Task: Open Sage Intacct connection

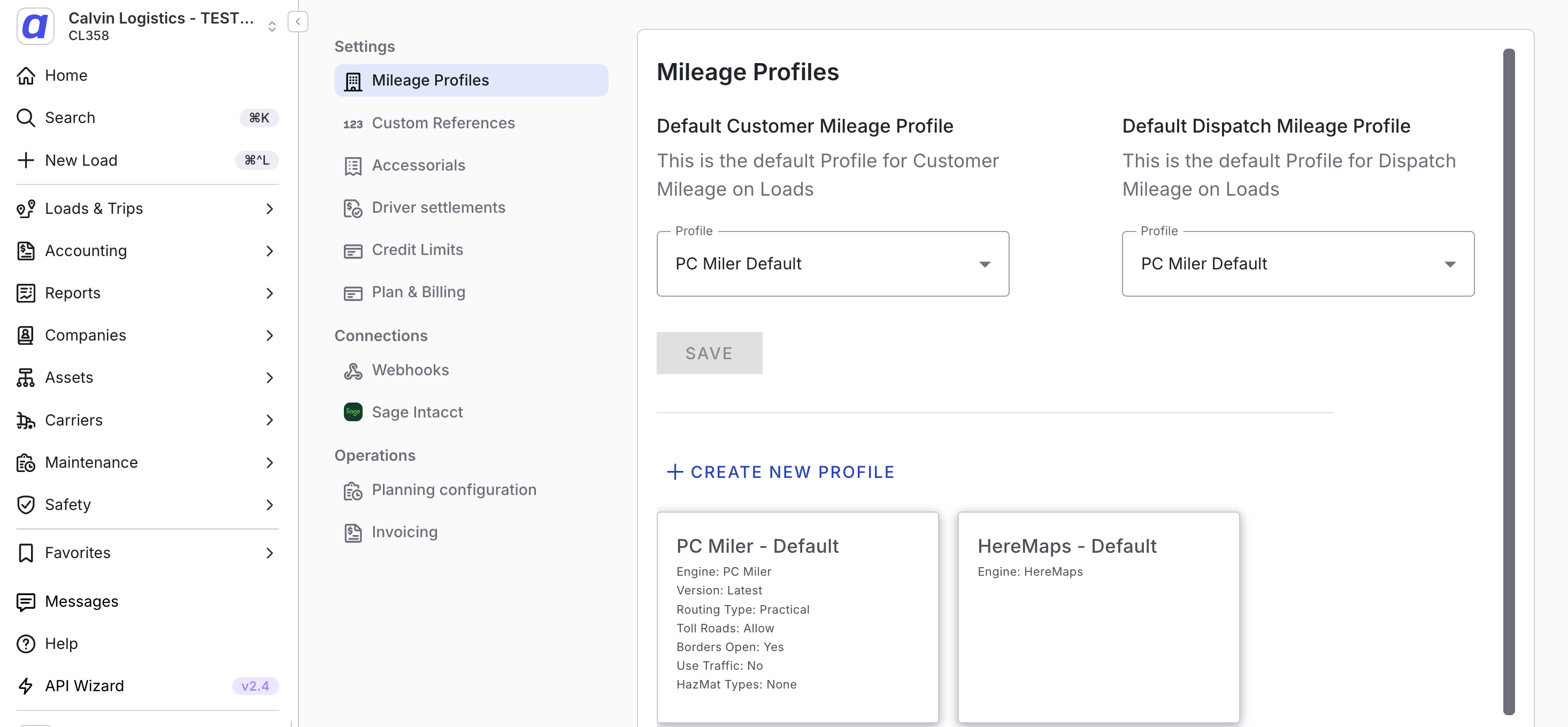Action: [x=471, y=412]
